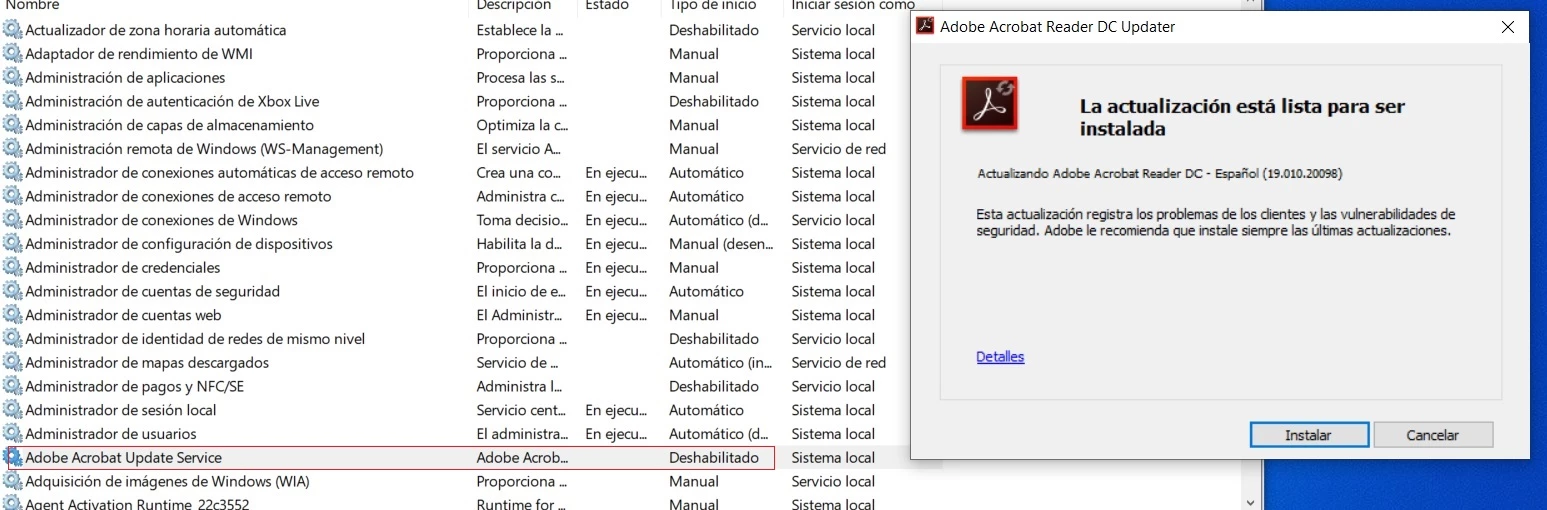Click 'El inicio de e...' description cell
The image size is (1547, 510).
click(521, 292)
